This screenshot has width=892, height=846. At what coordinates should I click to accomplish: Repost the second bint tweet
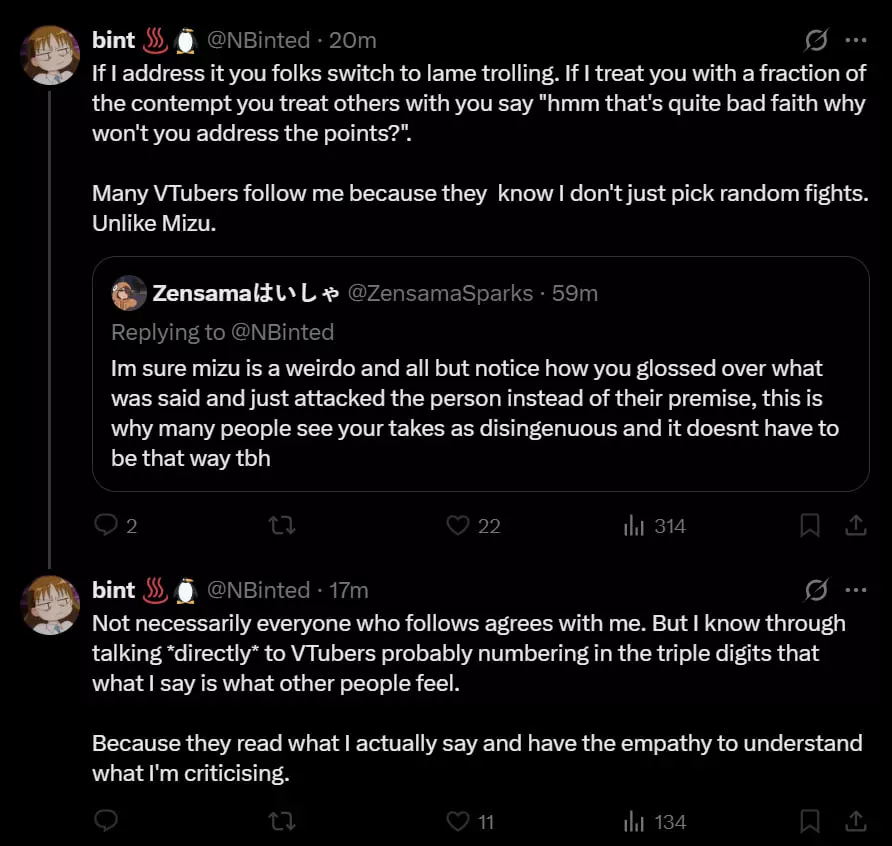(282, 821)
